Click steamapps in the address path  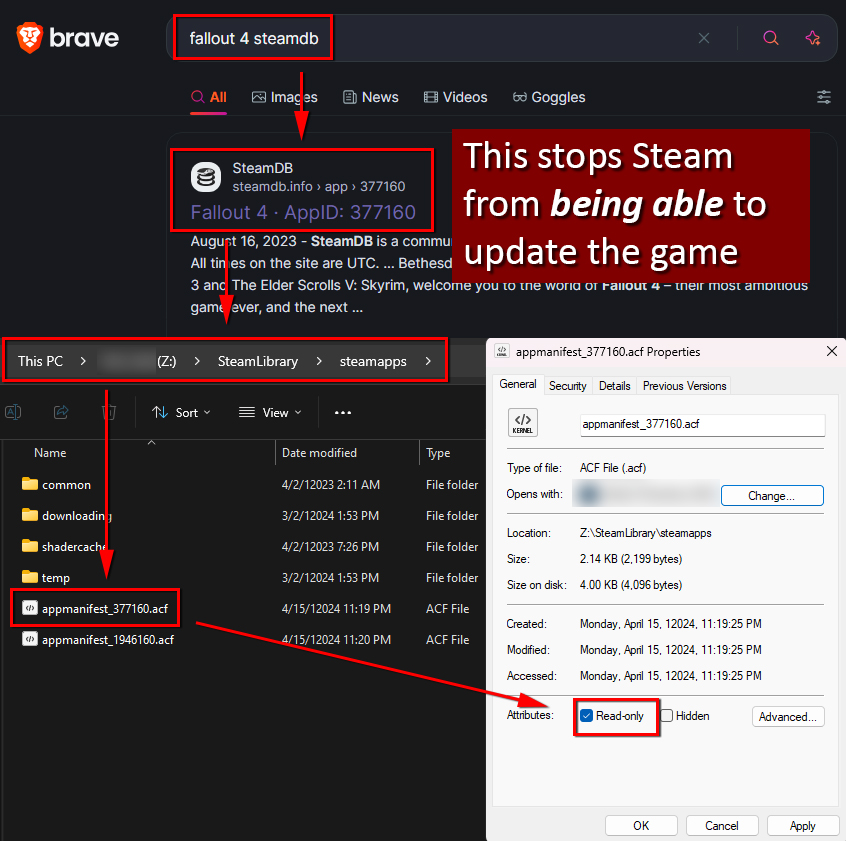click(x=373, y=361)
